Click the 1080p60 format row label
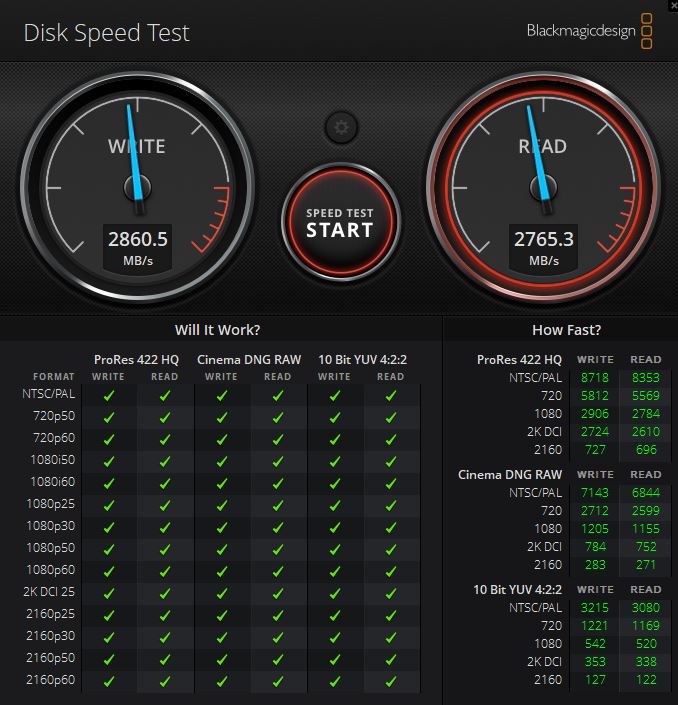Viewport: 678px width, 705px height. click(51, 570)
